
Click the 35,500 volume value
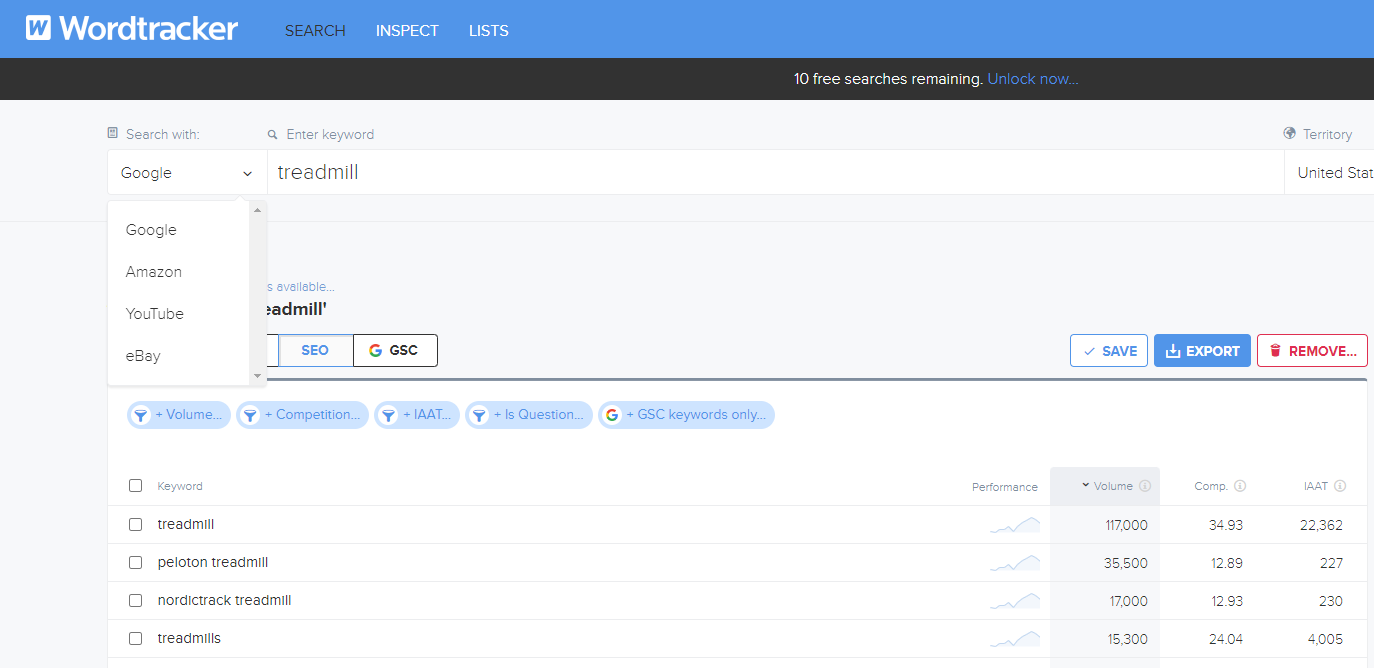pos(1126,563)
